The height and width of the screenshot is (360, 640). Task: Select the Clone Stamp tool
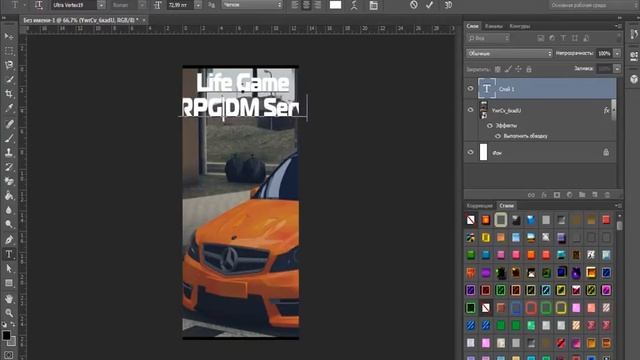click(x=9, y=153)
